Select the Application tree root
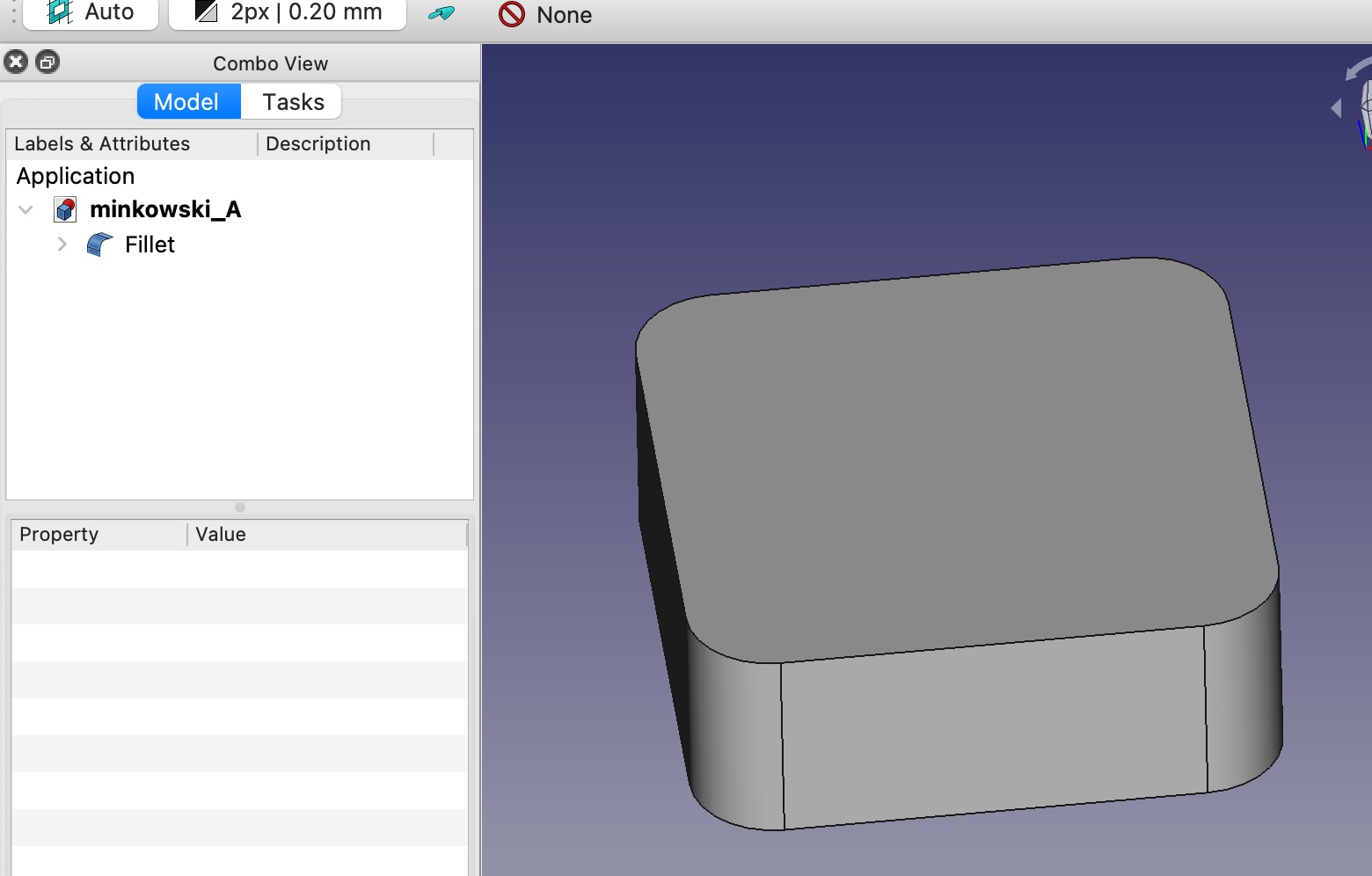 tap(76, 176)
